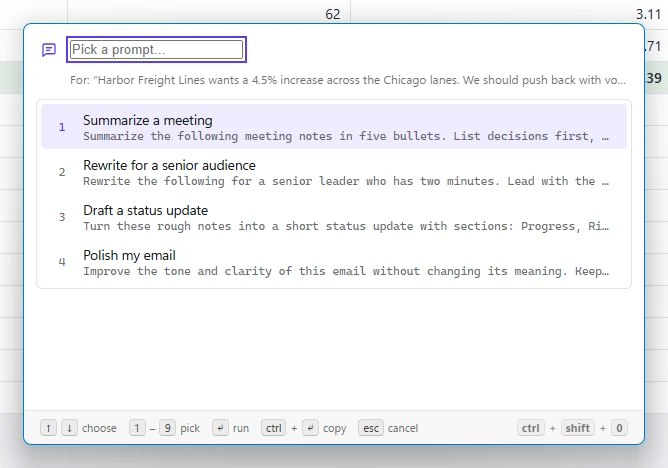Click the "Summarize the following meeting notes" description
The height and width of the screenshot is (468, 668).
pyautogui.click(x=346, y=136)
